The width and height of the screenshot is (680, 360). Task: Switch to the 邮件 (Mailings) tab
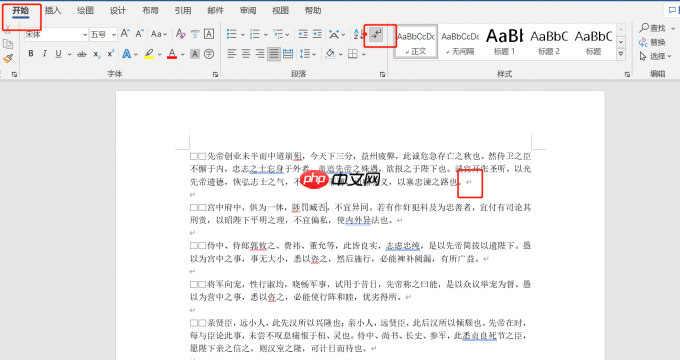tap(216, 10)
